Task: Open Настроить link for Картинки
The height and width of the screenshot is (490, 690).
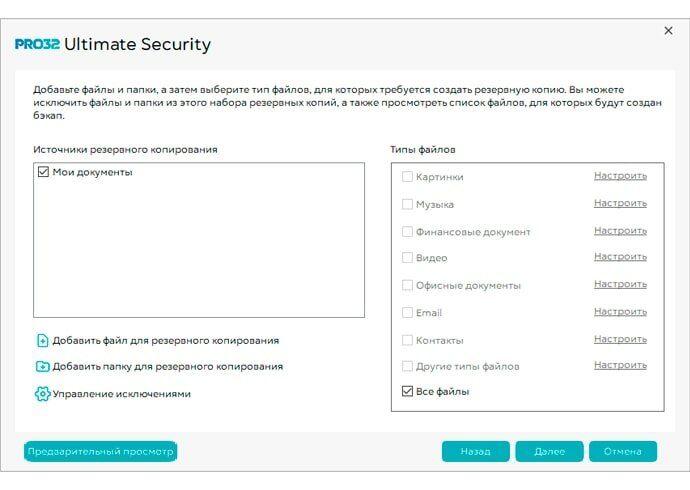Action: click(620, 176)
